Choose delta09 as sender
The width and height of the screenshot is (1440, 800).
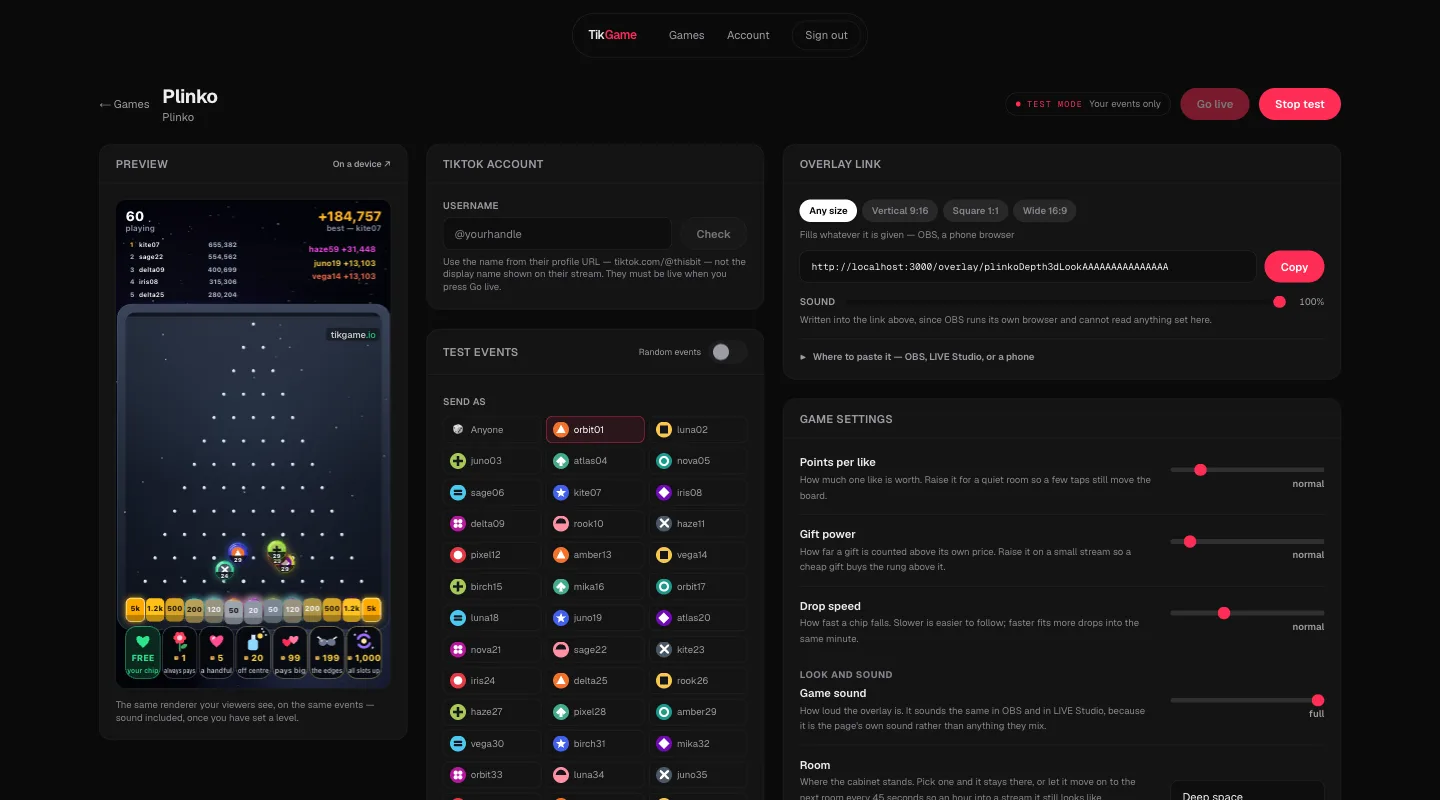(x=494, y=523)
